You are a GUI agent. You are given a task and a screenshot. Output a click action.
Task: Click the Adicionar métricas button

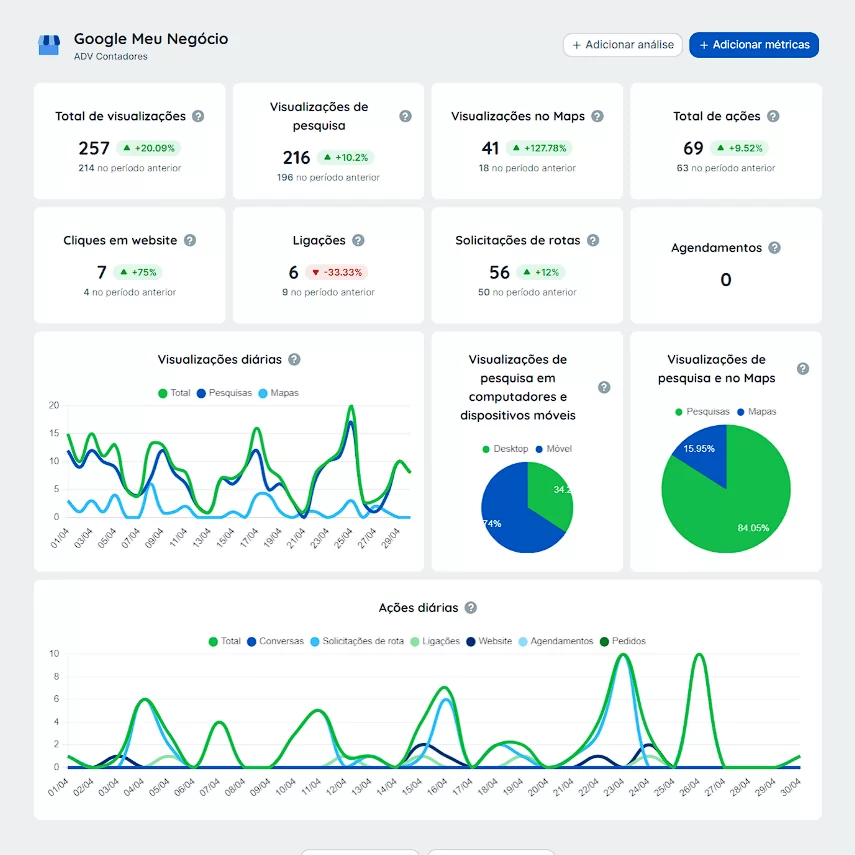(x=754, y=45)
